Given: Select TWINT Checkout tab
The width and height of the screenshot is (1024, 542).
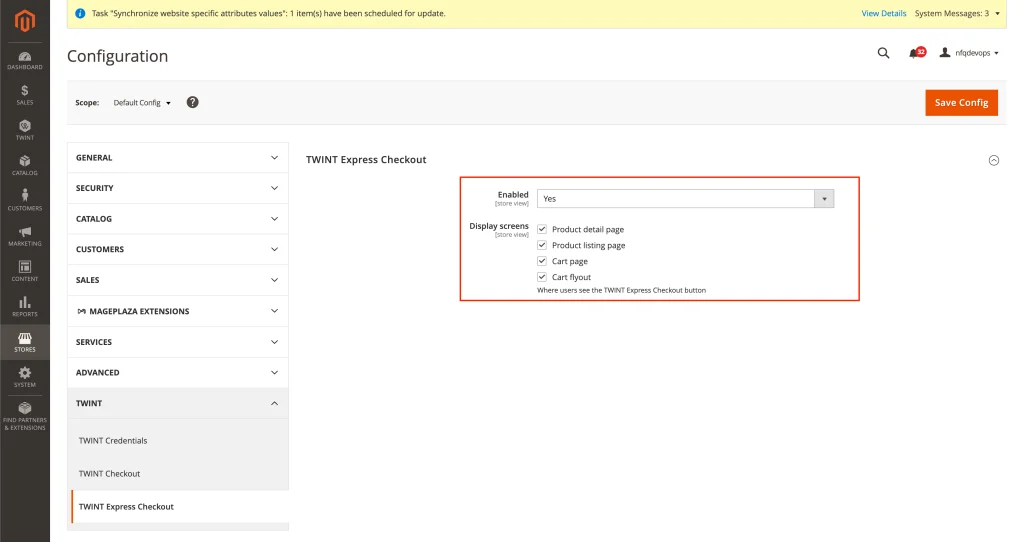Looking at the screenshot, I should pyautogui.click(x=109, y=473).
